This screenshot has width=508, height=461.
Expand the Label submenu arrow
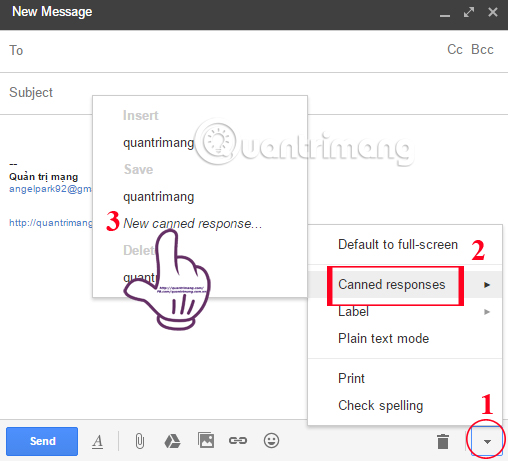click(487, 312)
